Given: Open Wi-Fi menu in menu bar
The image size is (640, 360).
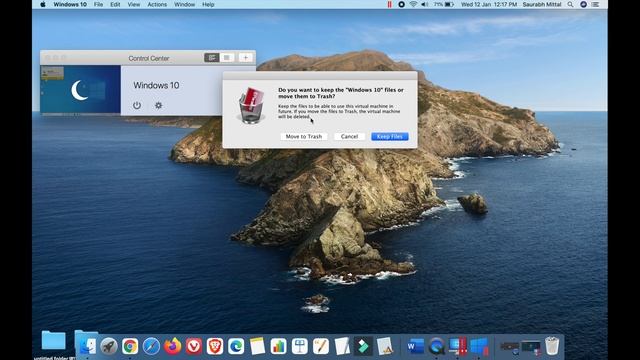Looking at the screenshot, I should 413,4.
